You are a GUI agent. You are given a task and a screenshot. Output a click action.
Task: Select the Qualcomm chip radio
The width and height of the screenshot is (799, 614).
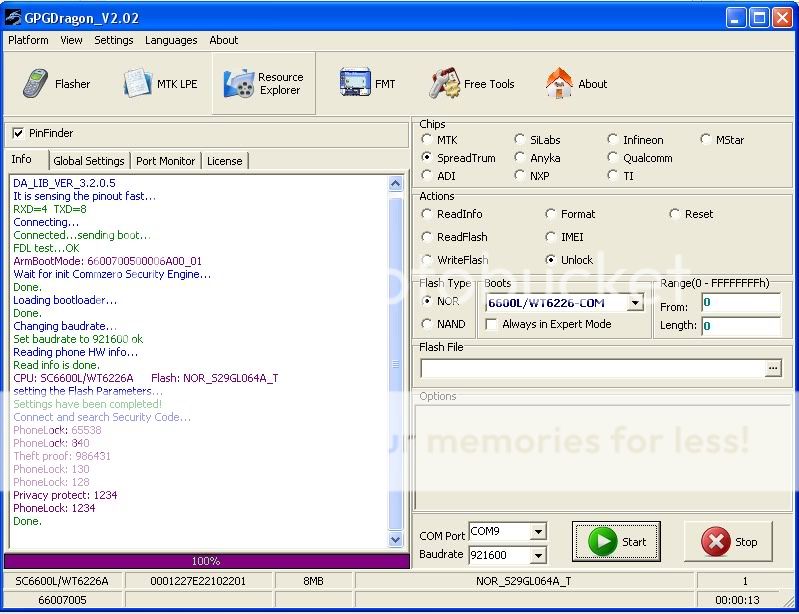(612, 157)
